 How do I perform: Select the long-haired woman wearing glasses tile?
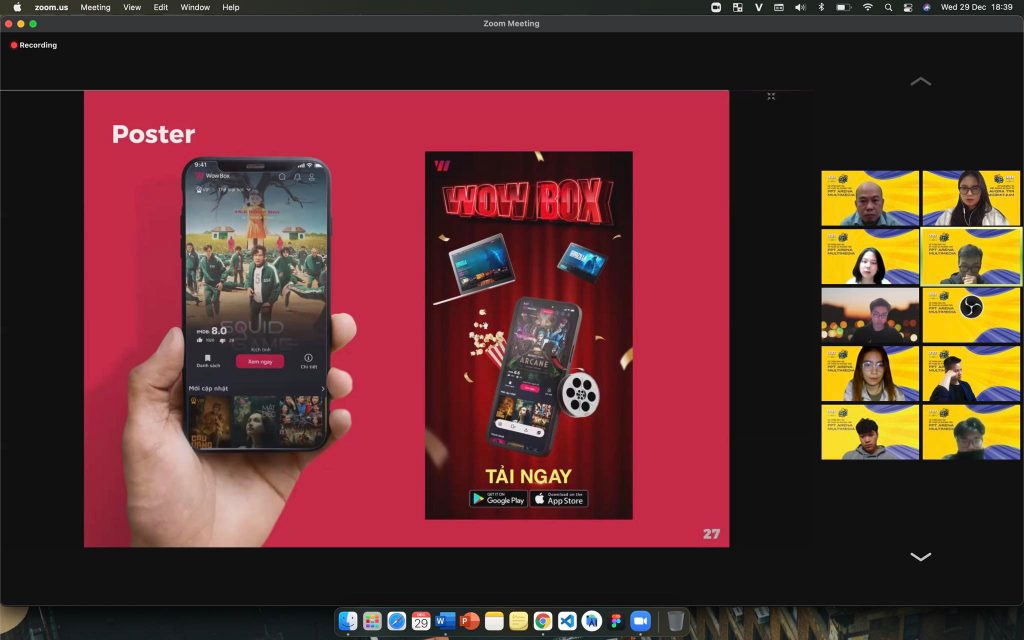870,374
